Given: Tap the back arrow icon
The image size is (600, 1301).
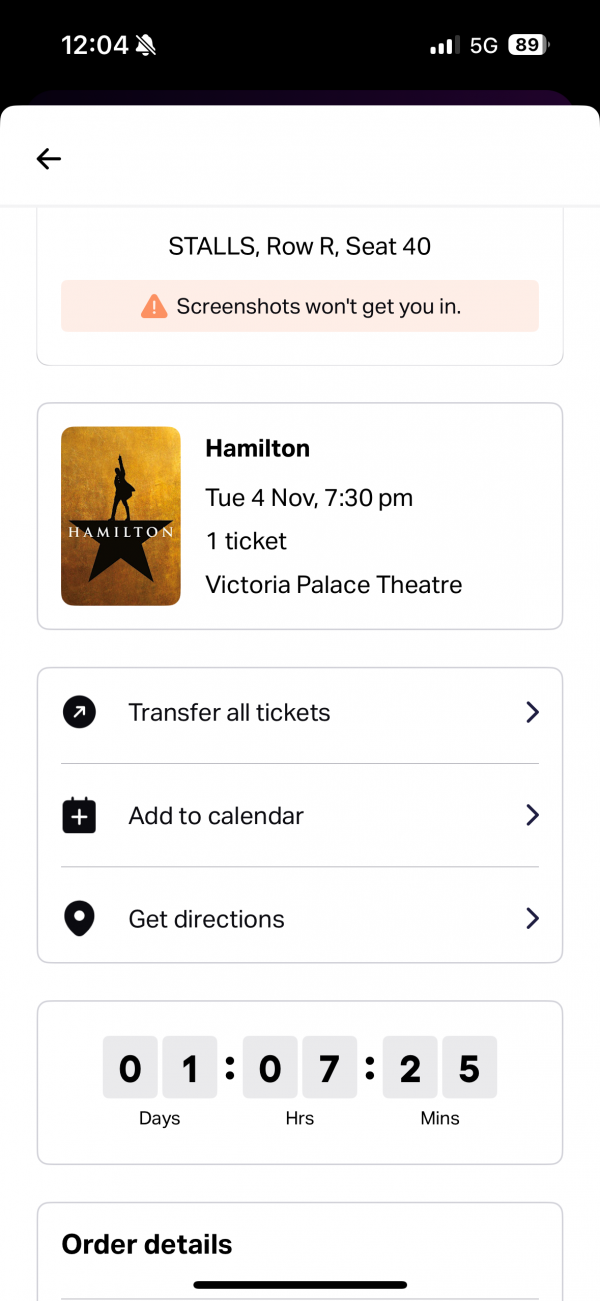Looking at the screenshot, I should pyautogui.click(x=49, y=158).
